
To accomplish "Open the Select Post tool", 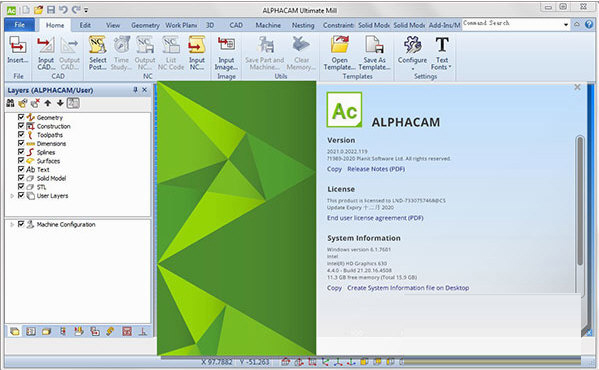I will 98,45.
